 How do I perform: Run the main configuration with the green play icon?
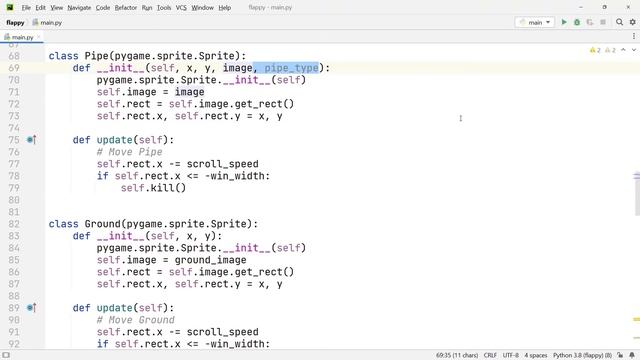click(564, 22)
